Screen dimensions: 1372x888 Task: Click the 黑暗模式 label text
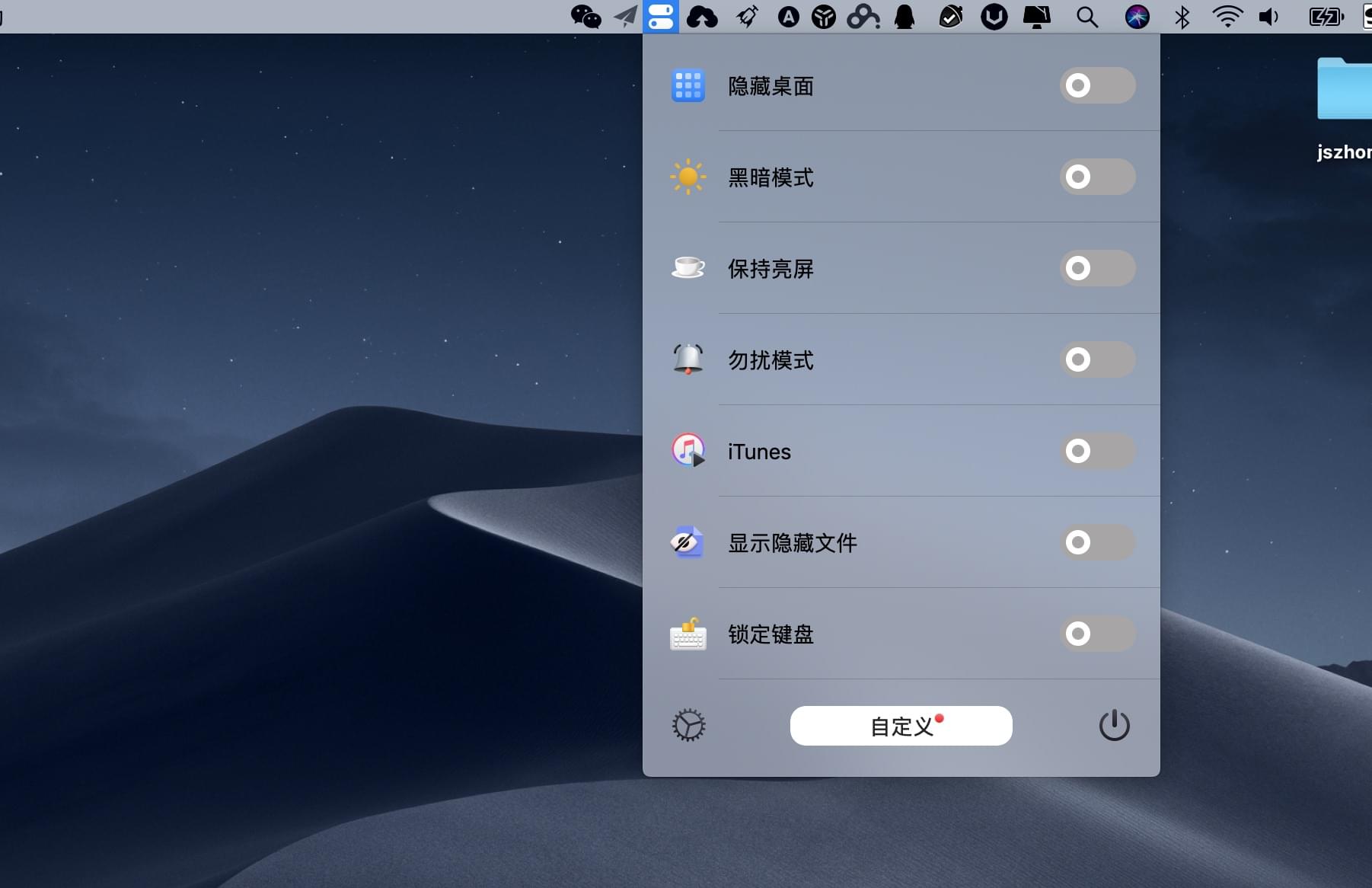(x=771, y=177)
